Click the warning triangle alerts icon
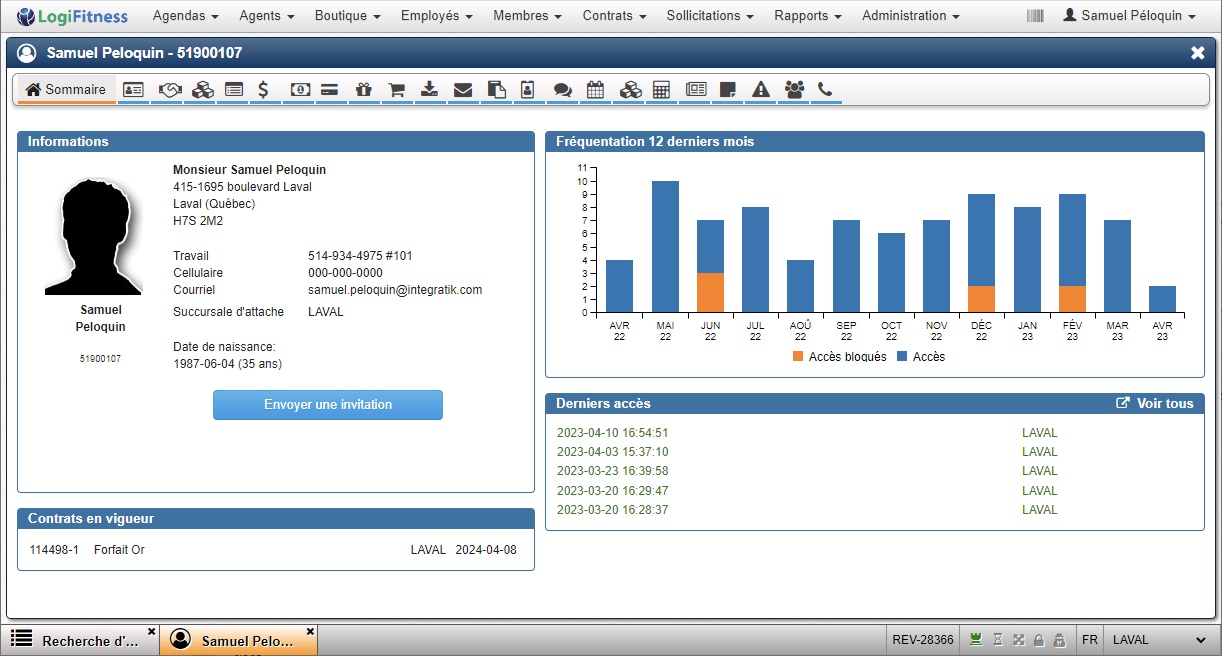The height and width of the screenshot is (656, 1222). tap(761, 90)
